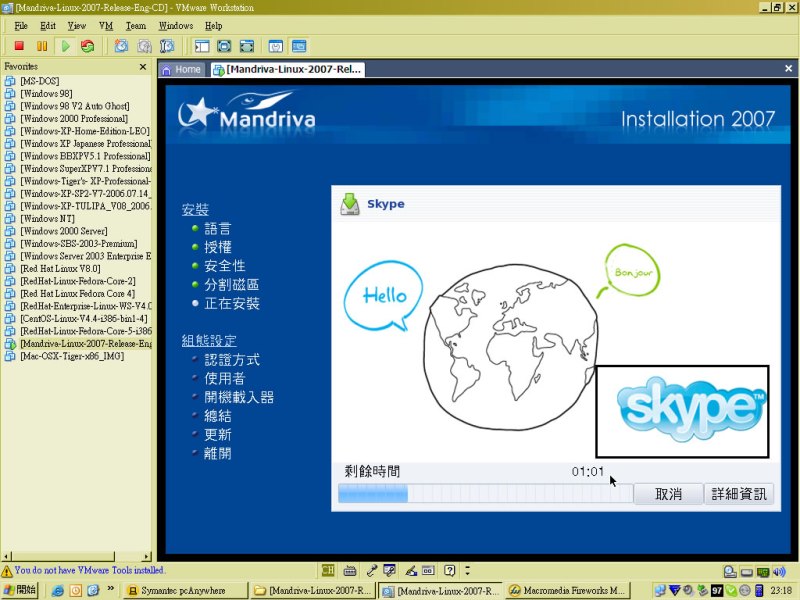Switch to Symantec pcAnywhere taskbar button
The image size is (800, 600).
click(x=186, y=590)
